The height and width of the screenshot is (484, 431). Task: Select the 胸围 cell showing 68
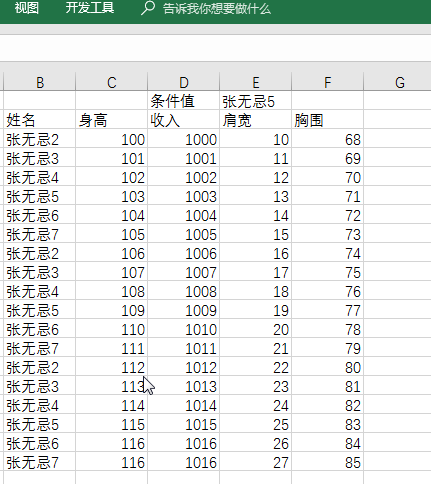pyautogui.click(x=328, y=139)
